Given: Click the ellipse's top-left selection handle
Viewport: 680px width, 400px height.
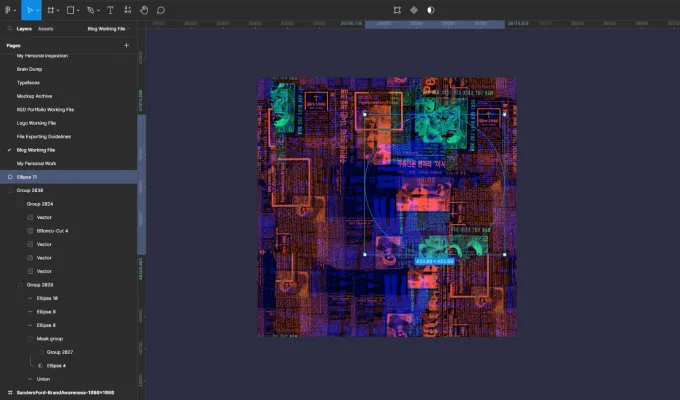Looking at the screenshot, I should point(365,115).
